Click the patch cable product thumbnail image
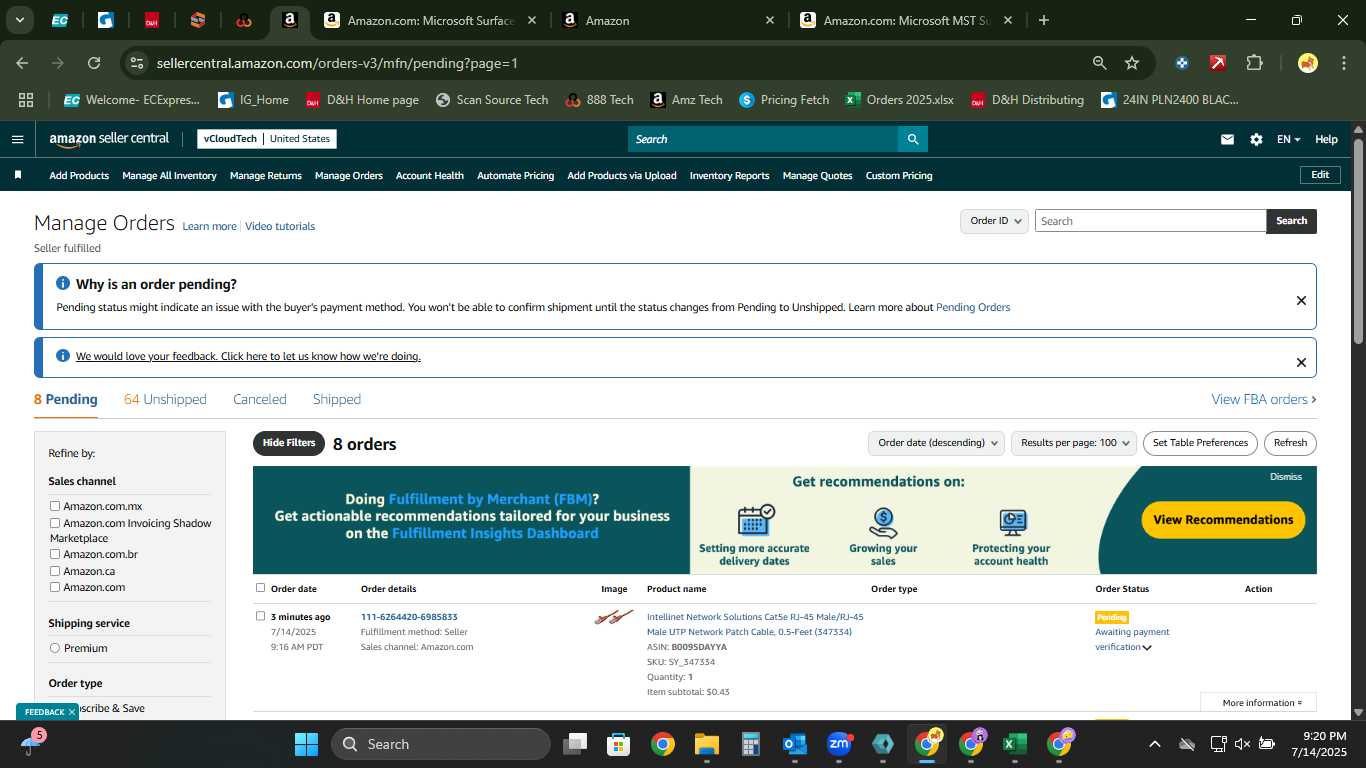The height and width of the screenshot is (768, 1366). click(614, 617)
